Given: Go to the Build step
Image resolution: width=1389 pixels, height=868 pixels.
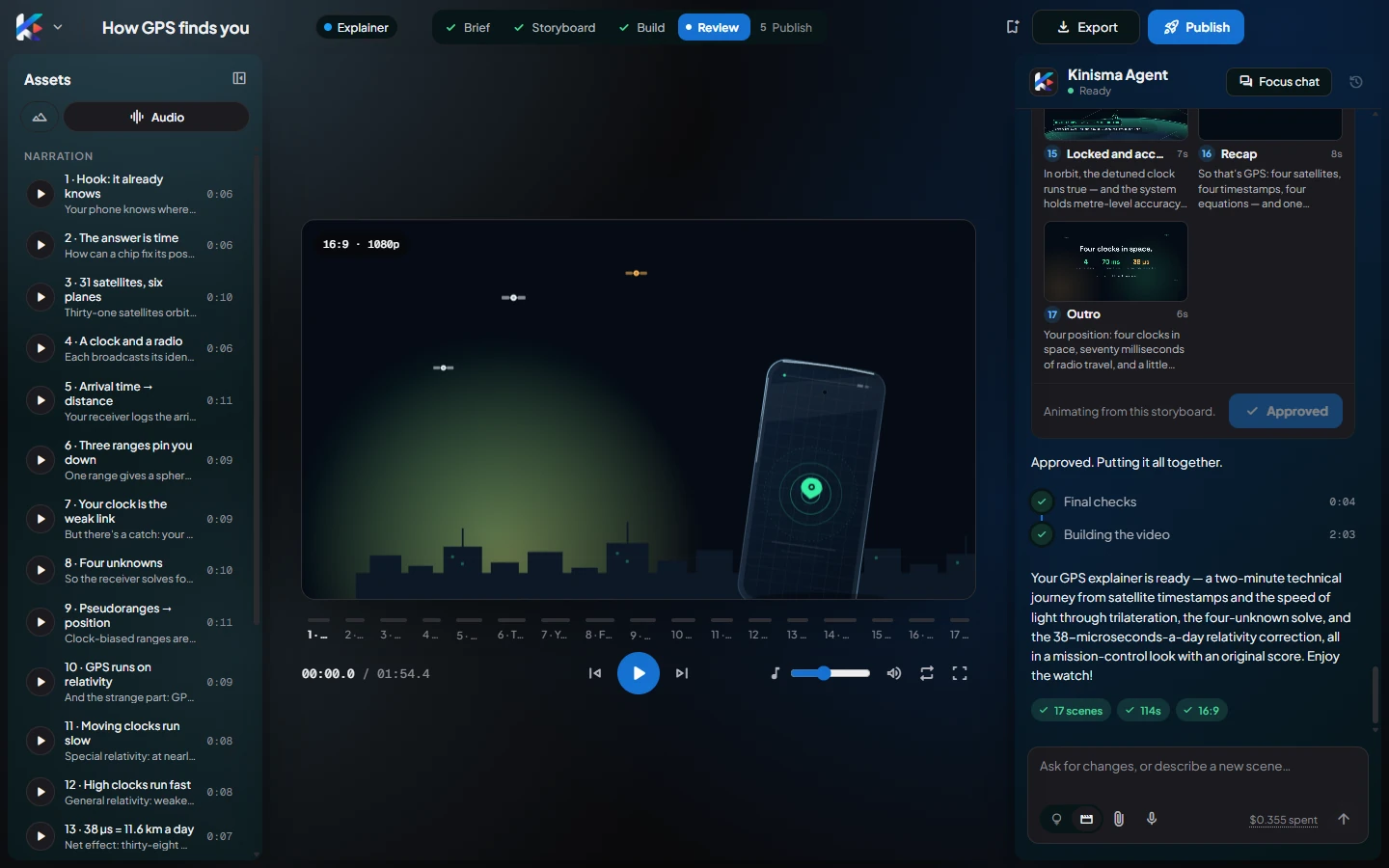Looking at the screenshot, I should pos(641,27).
